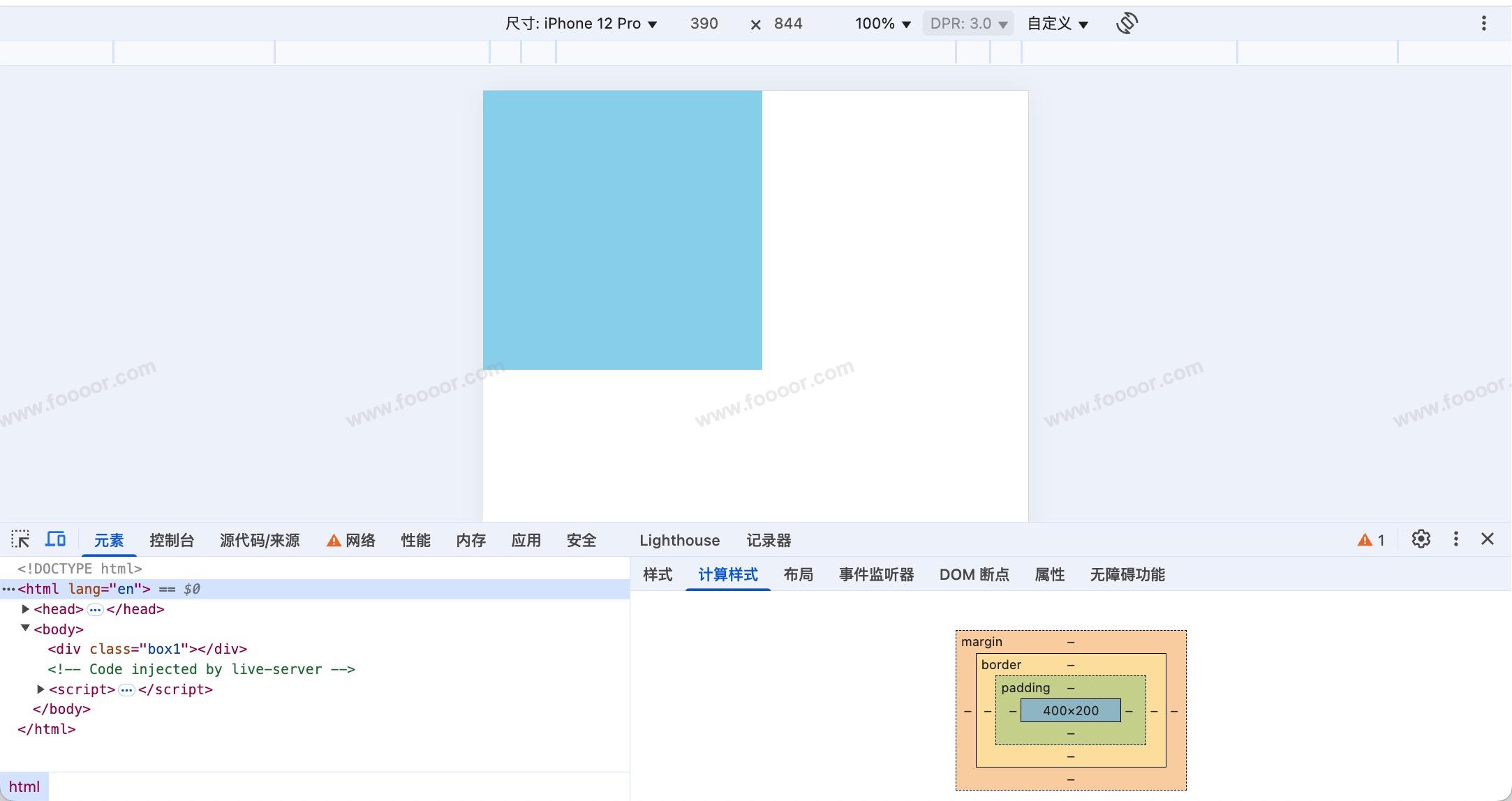Close the DevTools panel

(1488, 539)
